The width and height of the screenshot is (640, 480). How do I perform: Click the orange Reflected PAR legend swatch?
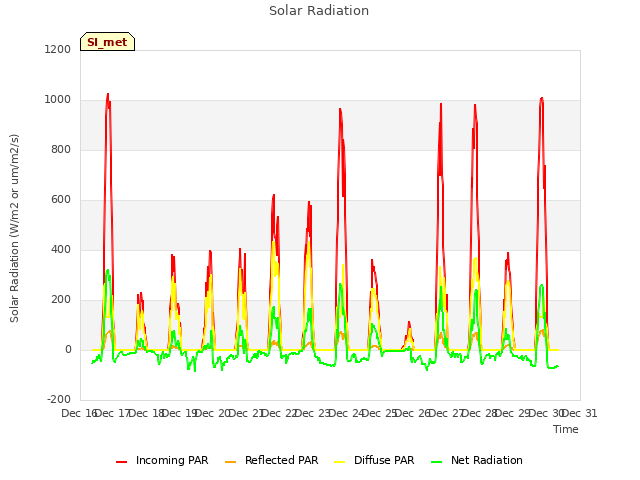coord(231,462)
